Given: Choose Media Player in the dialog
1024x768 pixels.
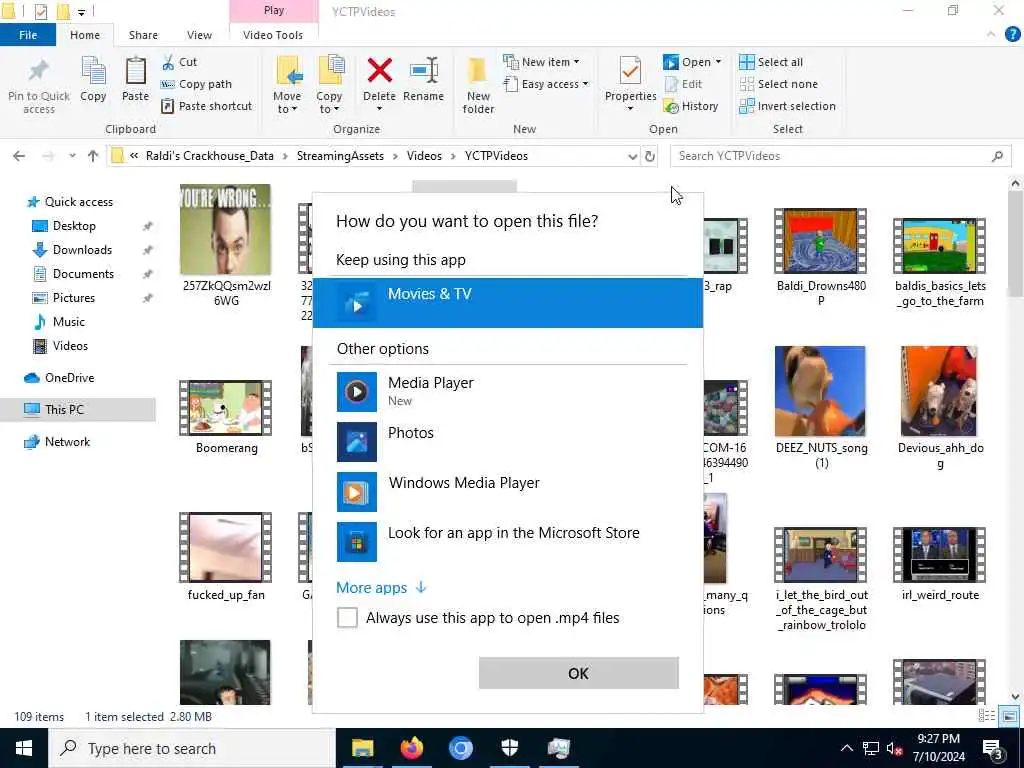Looking at the screenshot, I should [508, 391].
